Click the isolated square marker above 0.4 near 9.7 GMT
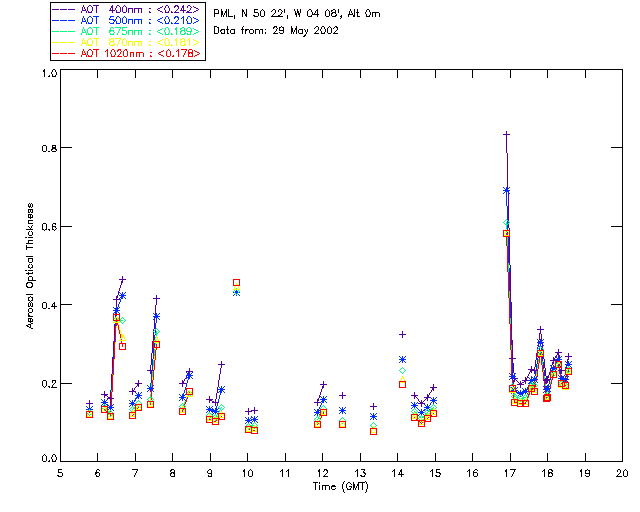Image resolution: width=640 pixels, height=512 pixels. [236, 283]
